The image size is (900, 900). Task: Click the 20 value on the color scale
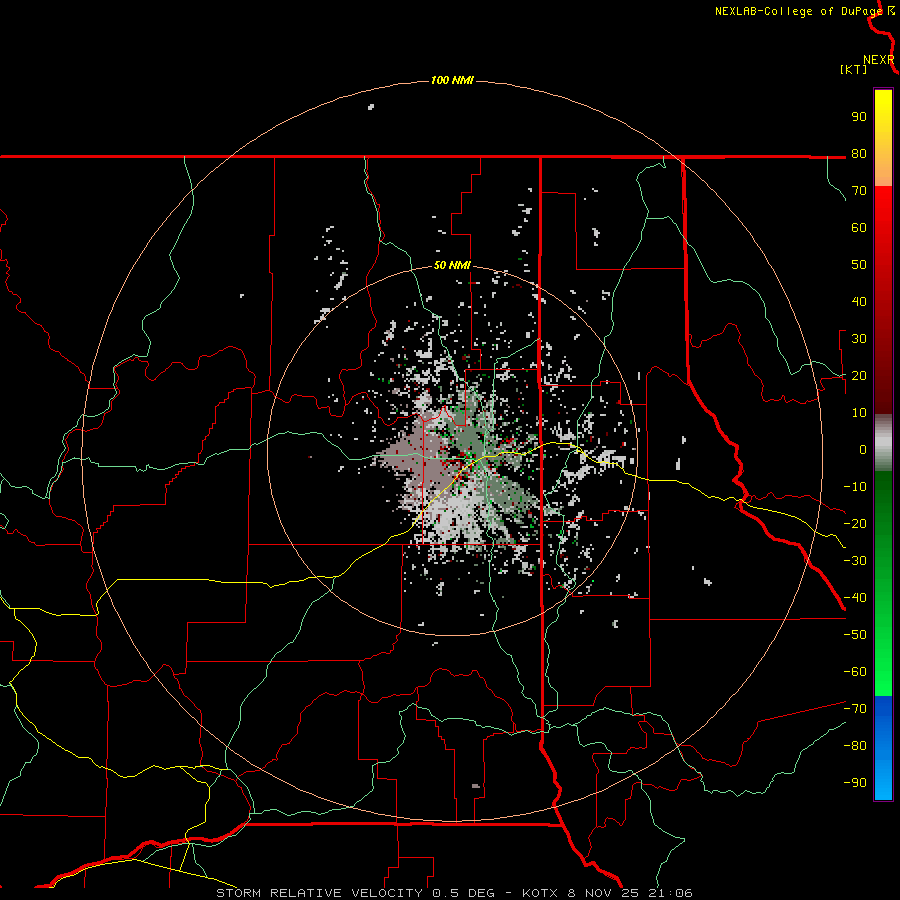tap(859, 376)
